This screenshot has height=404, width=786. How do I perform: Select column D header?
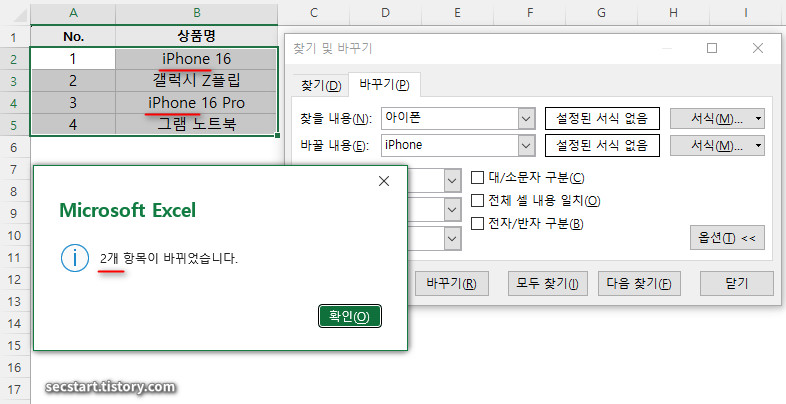pyautogui.click(x=385, y=14)
